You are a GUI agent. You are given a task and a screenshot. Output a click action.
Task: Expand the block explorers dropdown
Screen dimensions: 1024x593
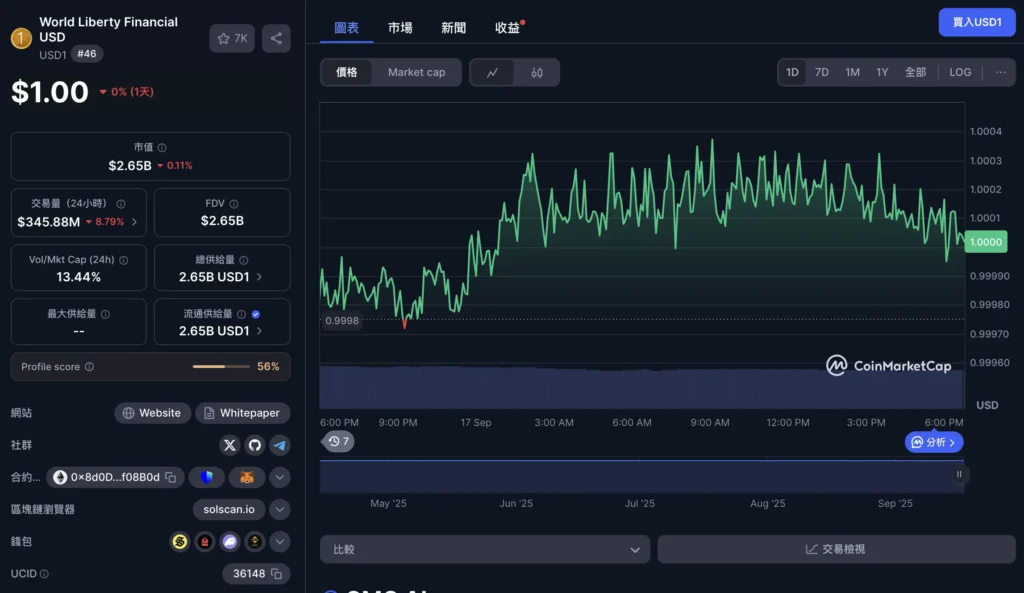280,509
